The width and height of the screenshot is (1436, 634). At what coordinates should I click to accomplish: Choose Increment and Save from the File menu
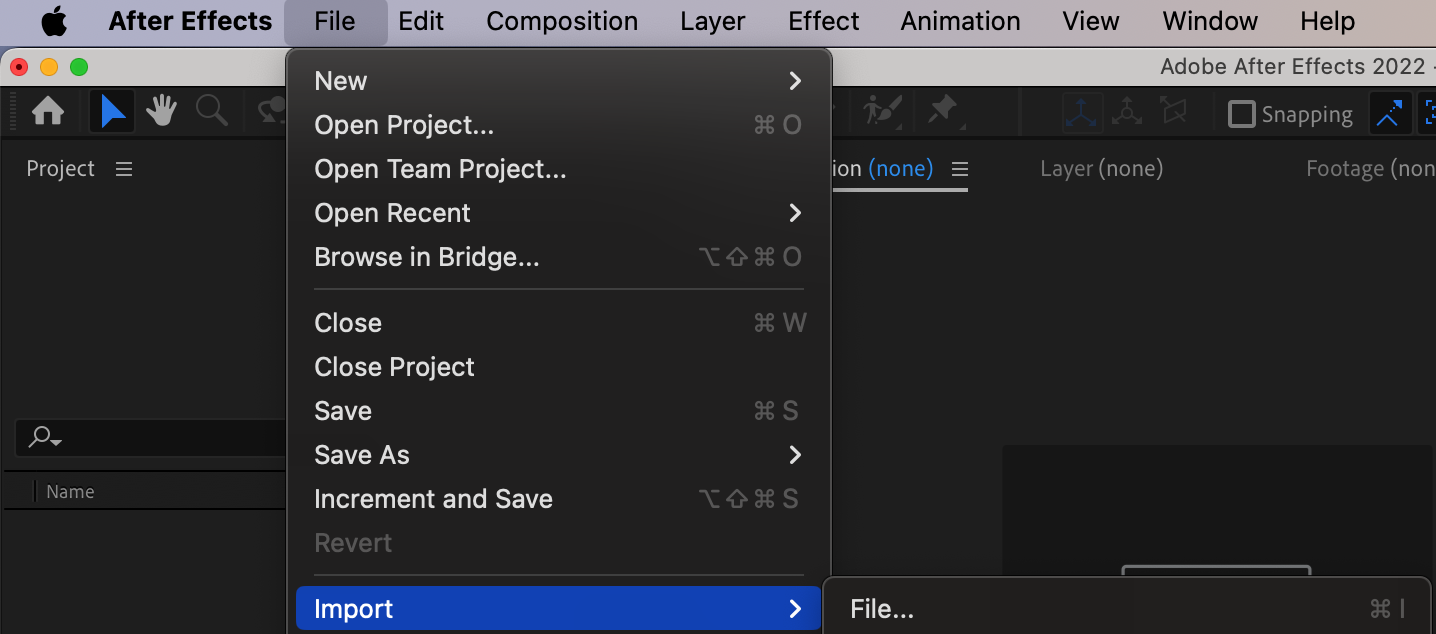tap(433, 499)
